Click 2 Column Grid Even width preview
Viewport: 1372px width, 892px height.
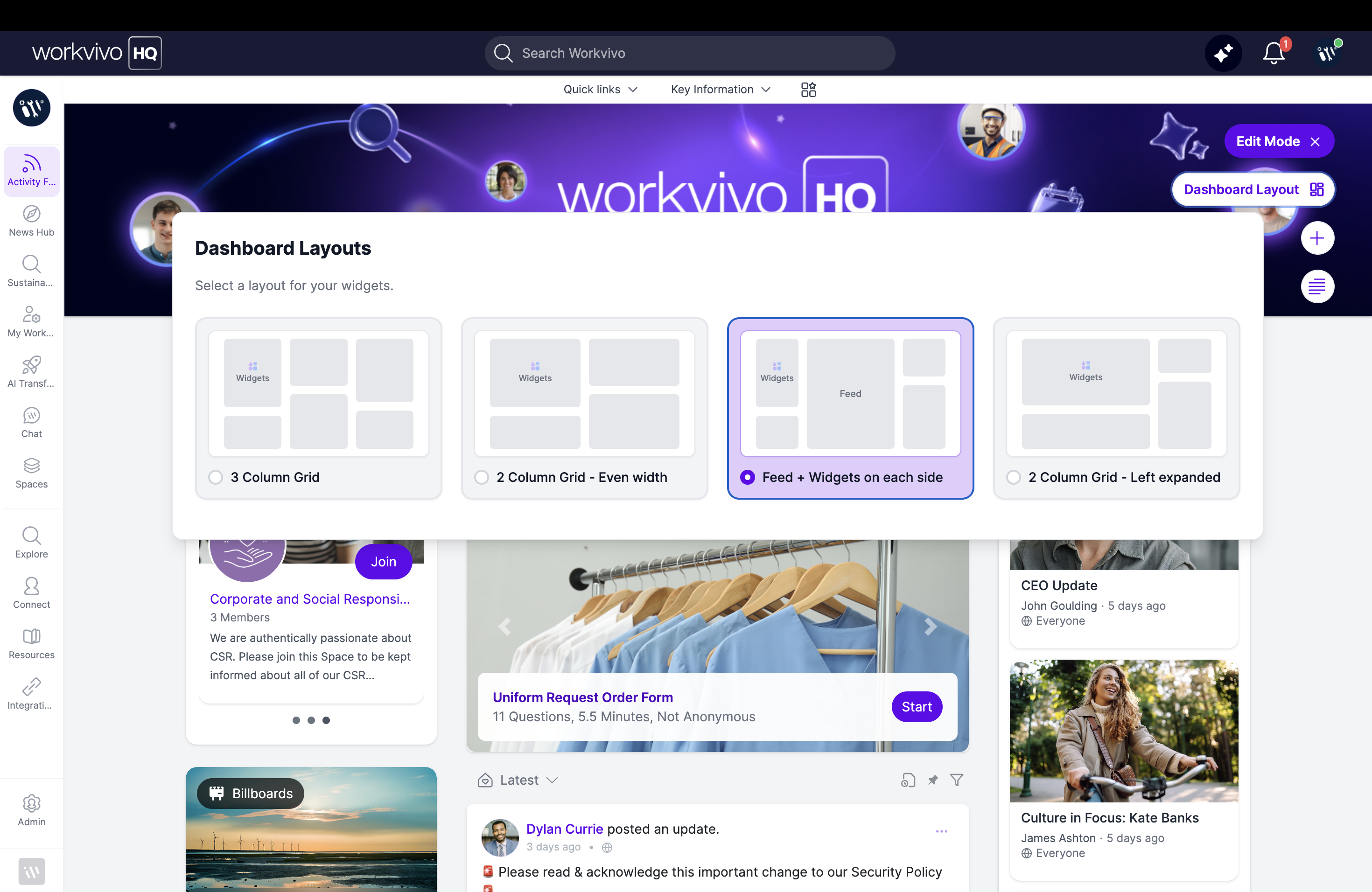[x=585, y=394]
